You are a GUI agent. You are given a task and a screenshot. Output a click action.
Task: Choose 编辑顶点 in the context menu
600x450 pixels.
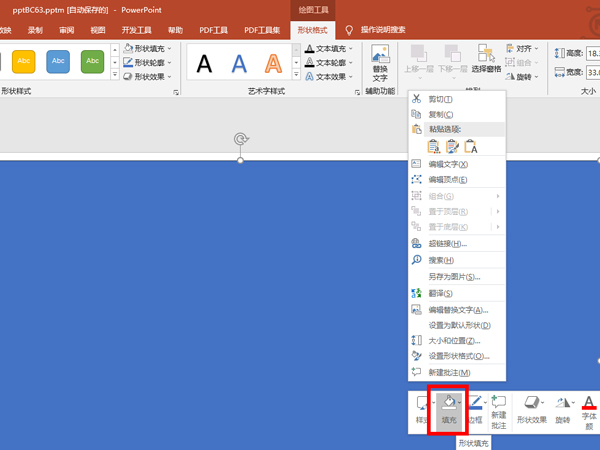[x=448, y=180]
